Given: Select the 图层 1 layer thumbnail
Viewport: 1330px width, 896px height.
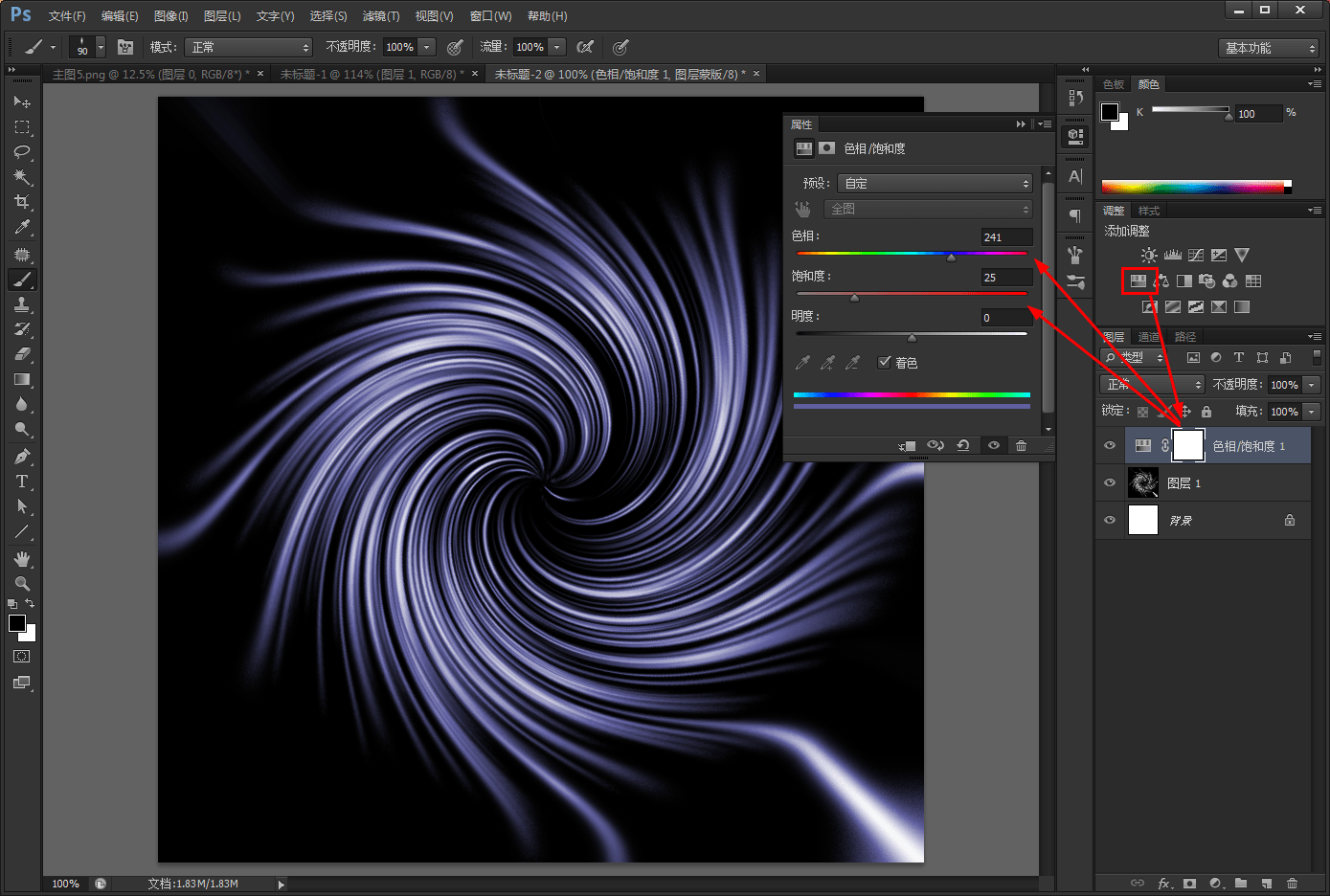Looking at the screenshot, I should pos(1143,482).
